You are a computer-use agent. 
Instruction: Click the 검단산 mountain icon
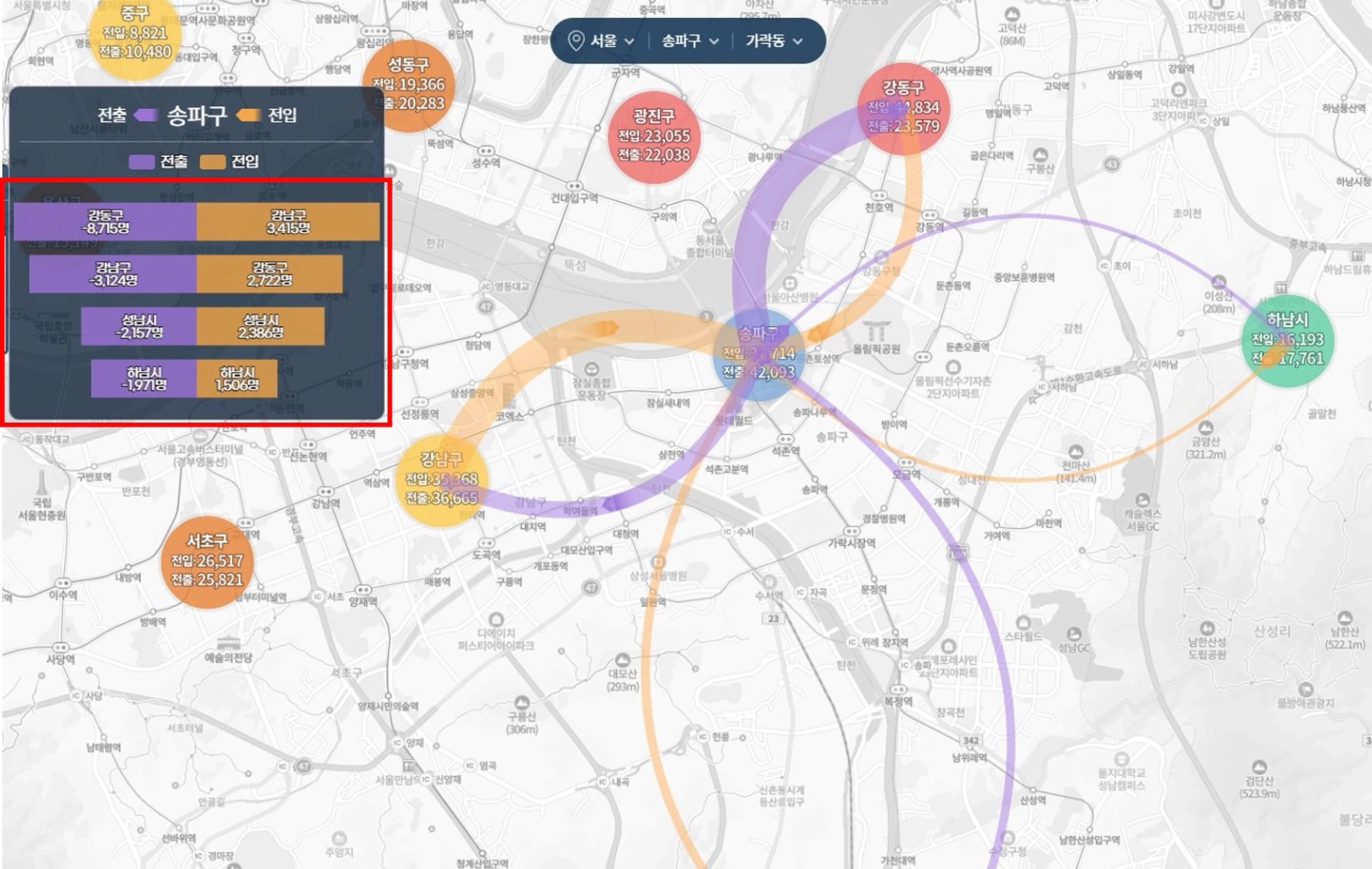pyautogui.click(x=1259, y=766)
